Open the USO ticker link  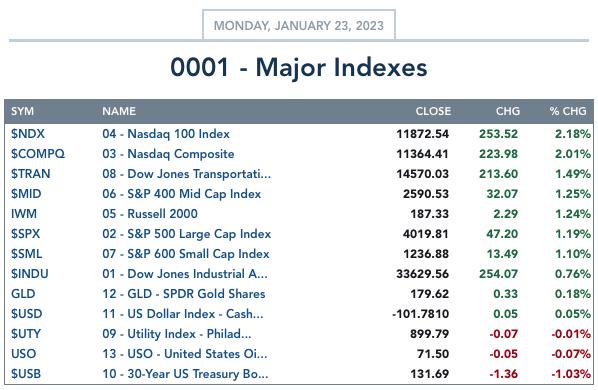coord(23,353)
